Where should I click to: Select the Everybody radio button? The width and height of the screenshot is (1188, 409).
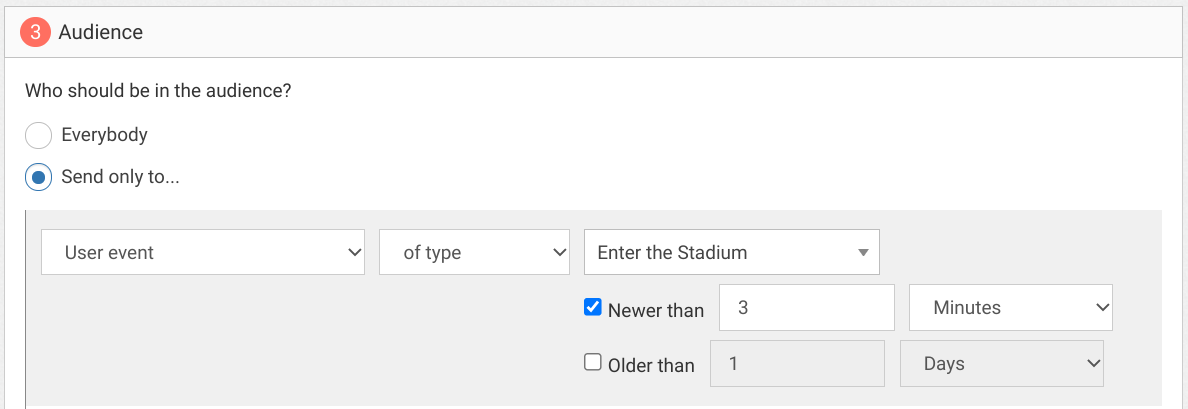pyautogui.click(x=39, y=136)
